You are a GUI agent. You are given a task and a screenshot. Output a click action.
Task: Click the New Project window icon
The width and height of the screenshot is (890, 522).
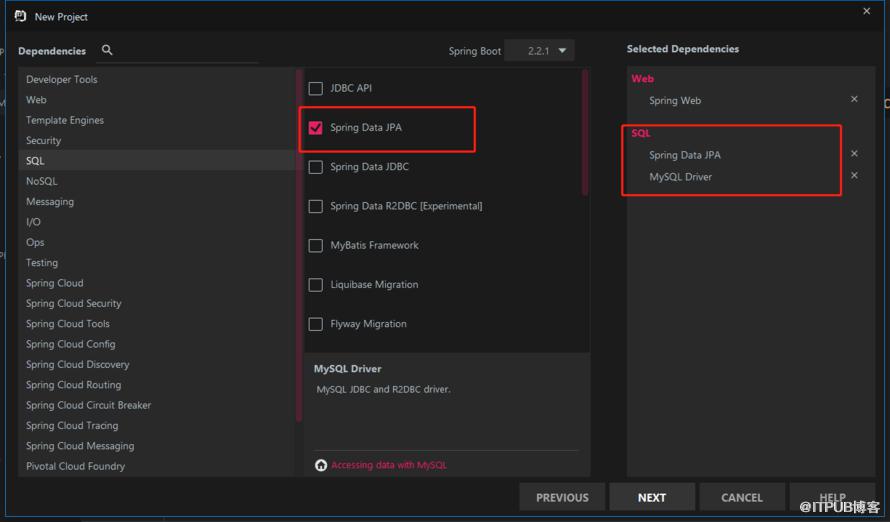[20, 16]
